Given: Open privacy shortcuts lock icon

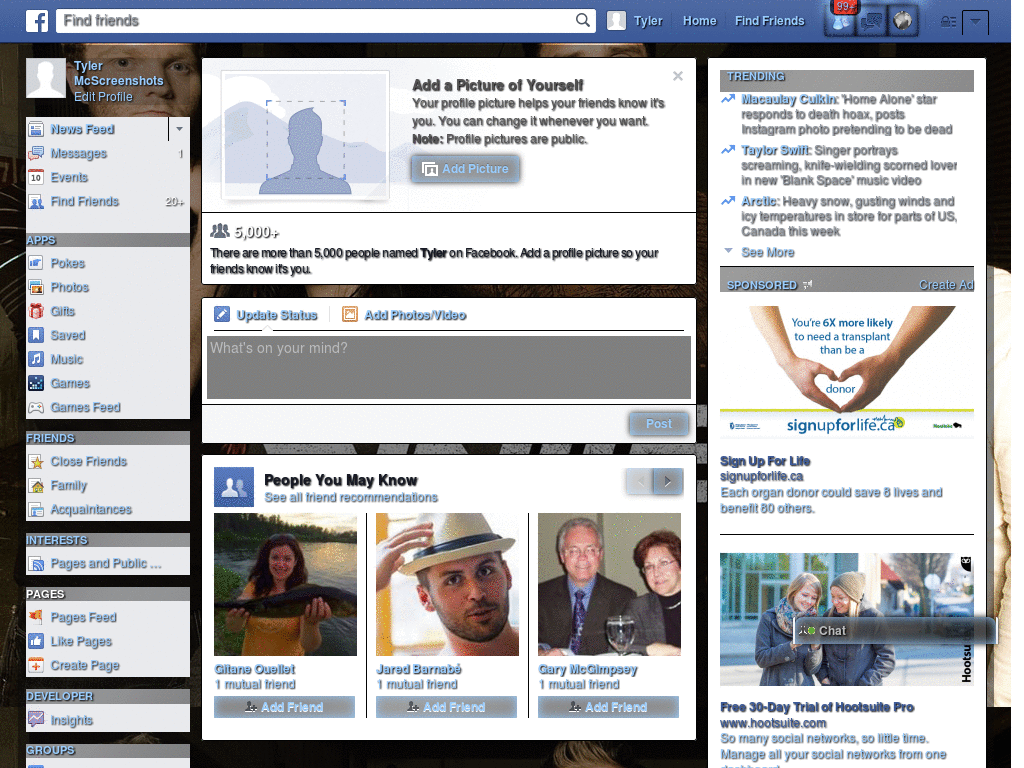Looking at the screenshot, I should click(948, 22).
